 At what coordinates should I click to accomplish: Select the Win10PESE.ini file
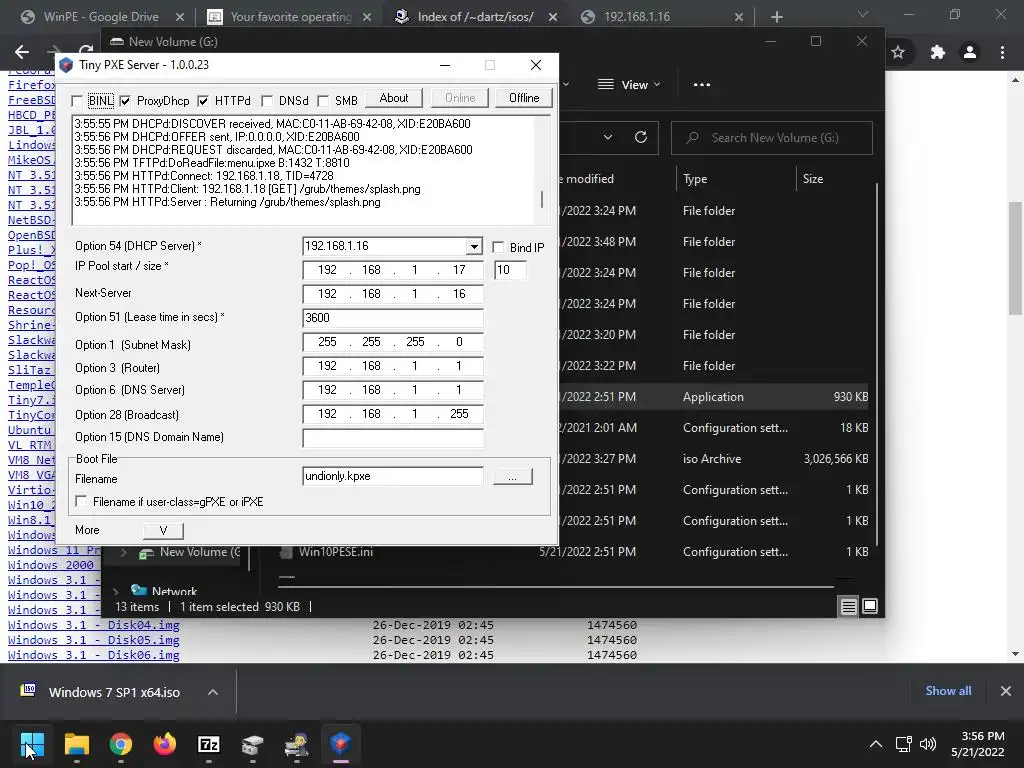click(x=336, y=552)
